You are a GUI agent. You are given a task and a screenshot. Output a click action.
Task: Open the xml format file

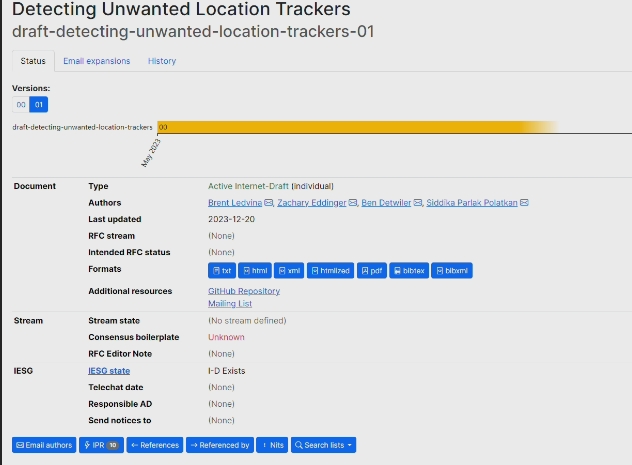289,271
